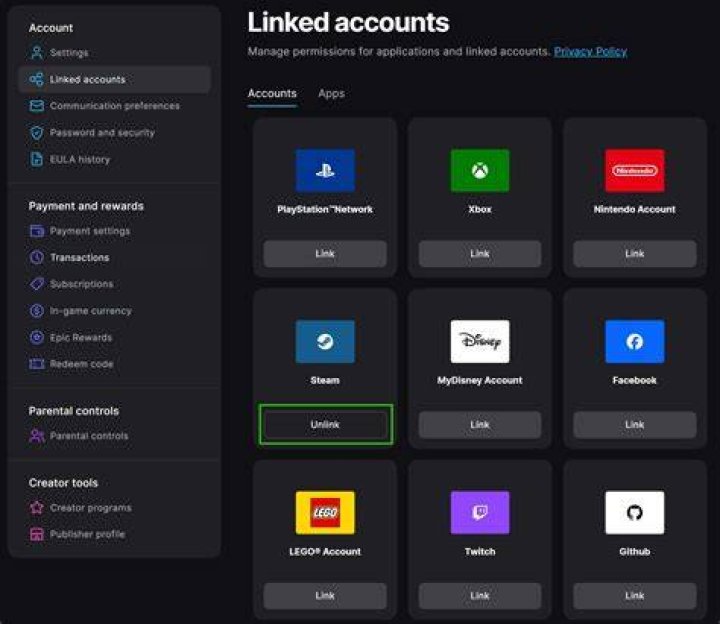
Task: Open Communication preferences in sidebar
Action: click(115, 106)
